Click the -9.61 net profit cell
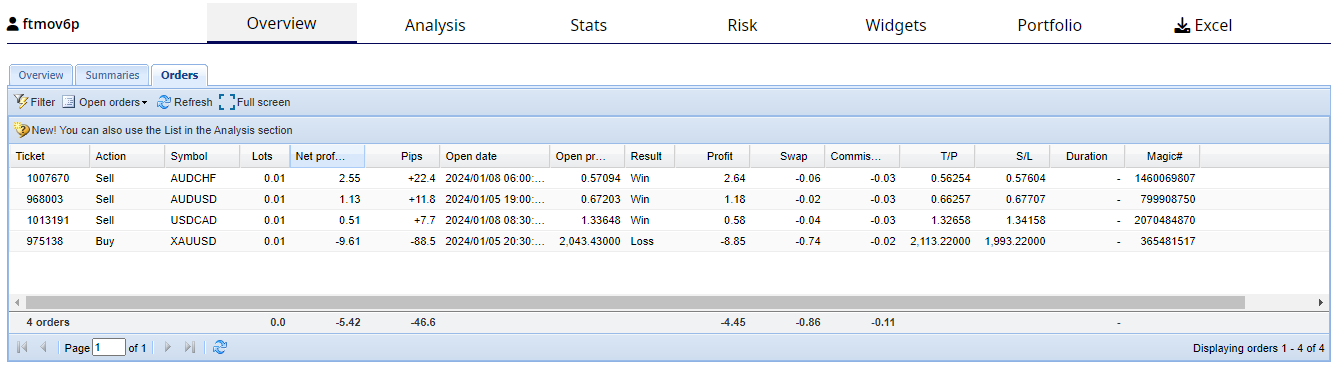The height and width of the screenshot is (375, 1340). [327, 241]
